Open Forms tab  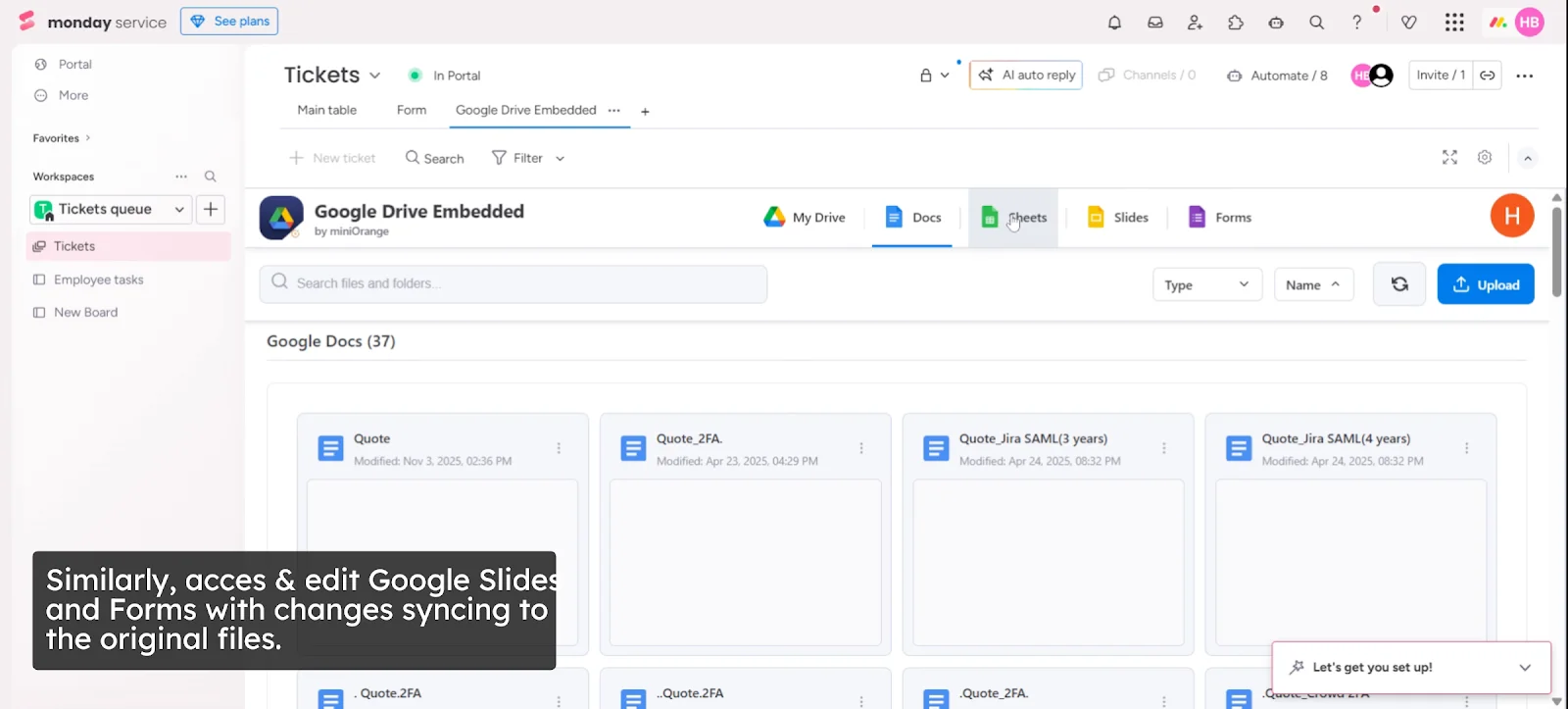[1220, 218]
